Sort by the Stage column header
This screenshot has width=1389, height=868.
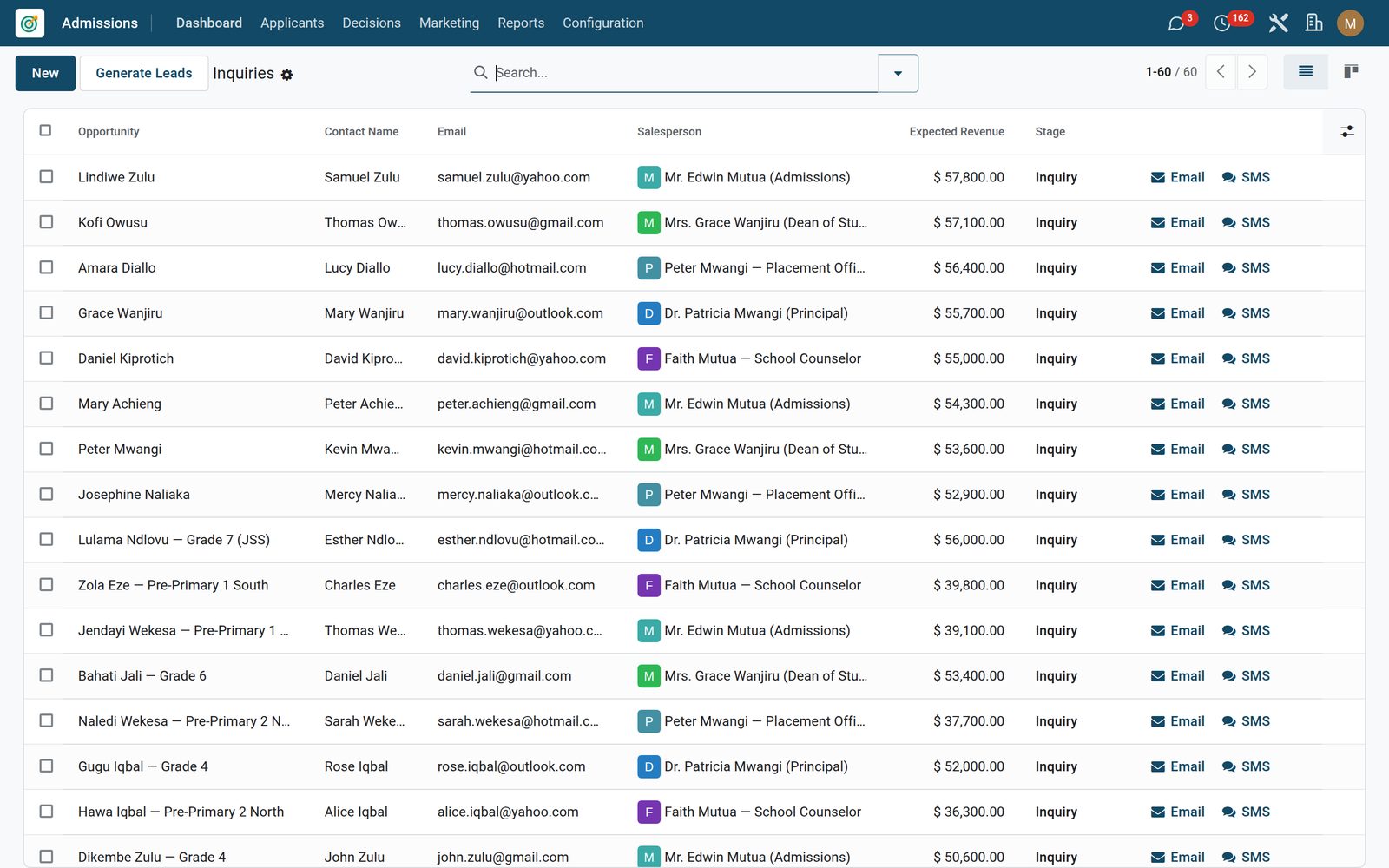[x=1050, y=132]
